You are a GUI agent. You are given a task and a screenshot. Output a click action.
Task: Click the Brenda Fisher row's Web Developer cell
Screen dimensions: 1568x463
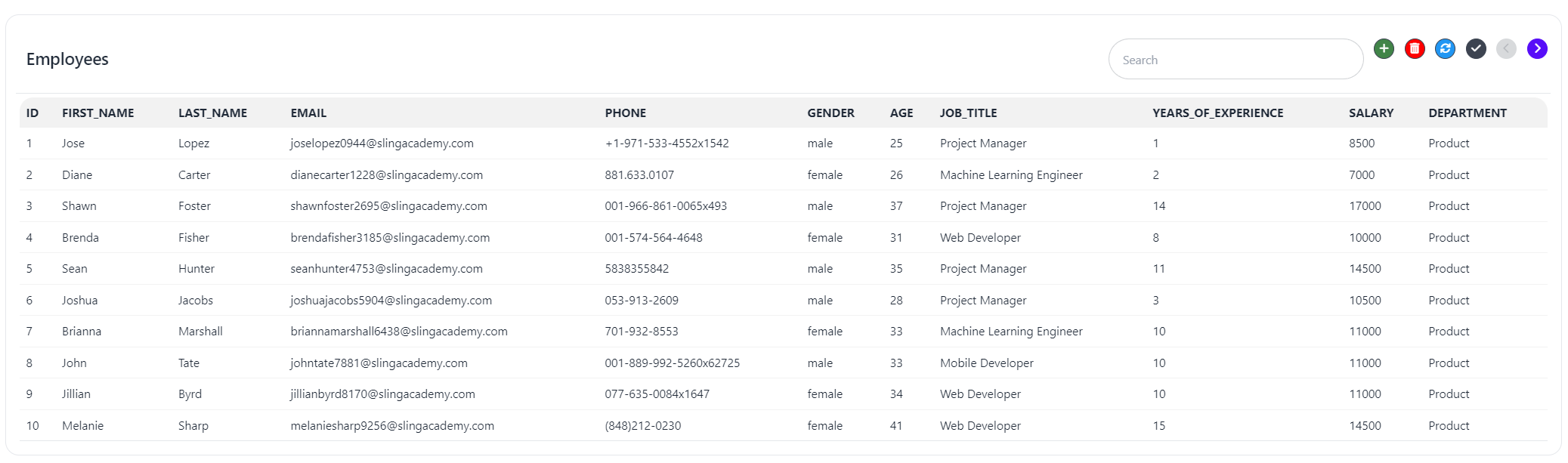[980, 238]
